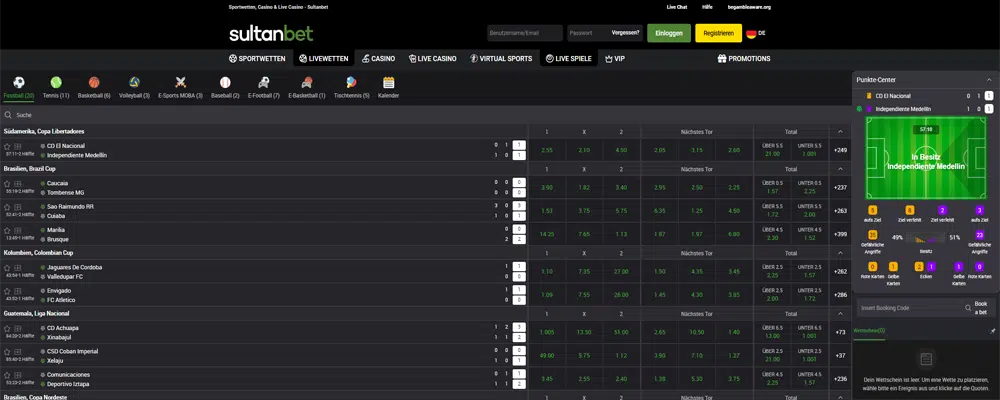Select the Baseball sport icon
1000x400 pixels.
225,83
